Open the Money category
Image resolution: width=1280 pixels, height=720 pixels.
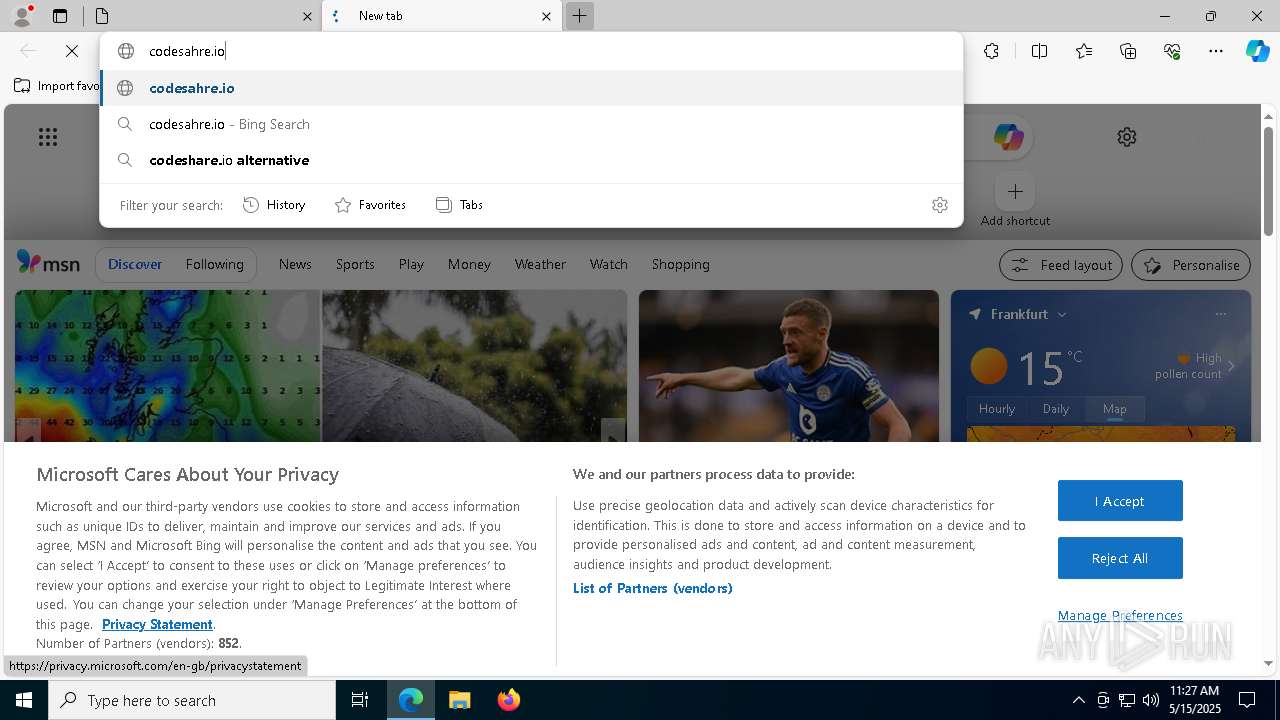point(469,264)
